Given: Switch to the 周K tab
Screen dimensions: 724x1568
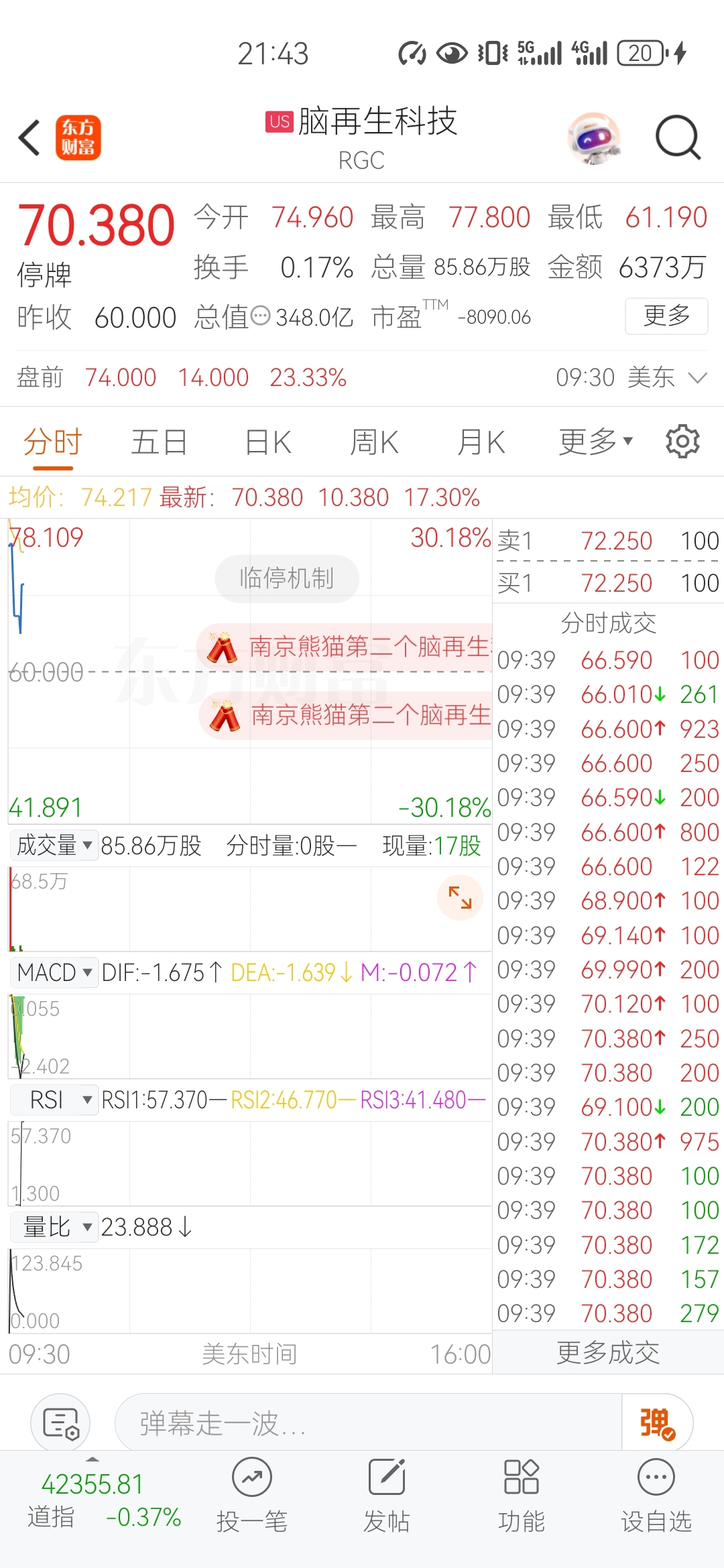Looking at the screenshot, I should click(x=375, y=442).
